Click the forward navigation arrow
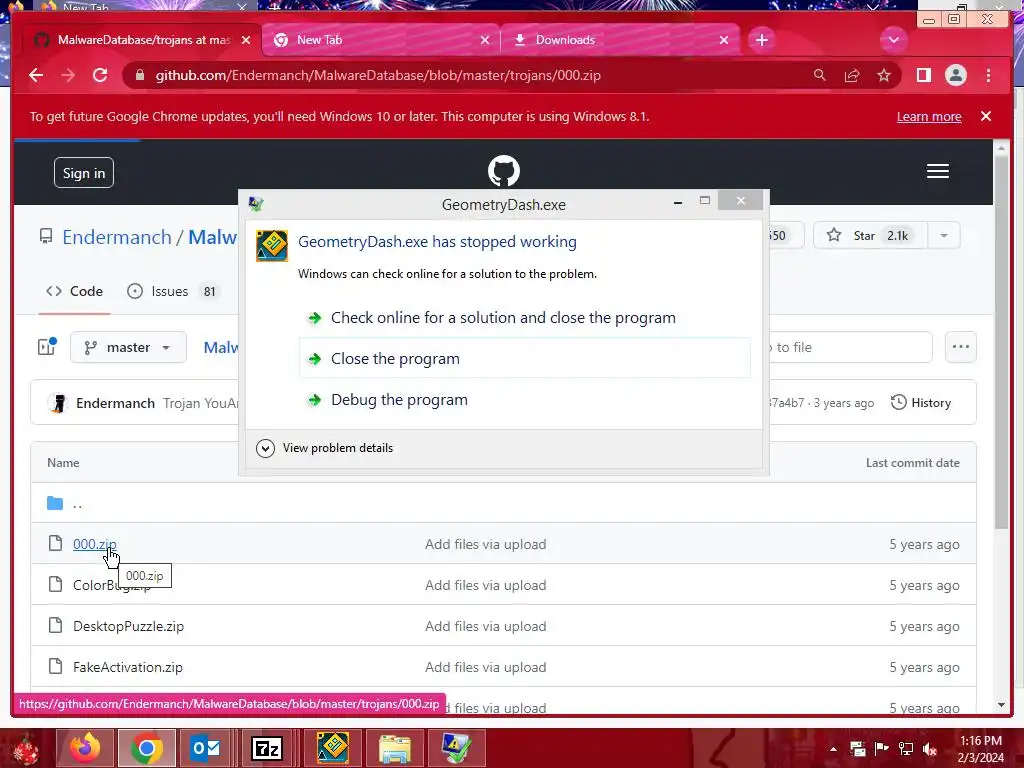 coord(68,75)
